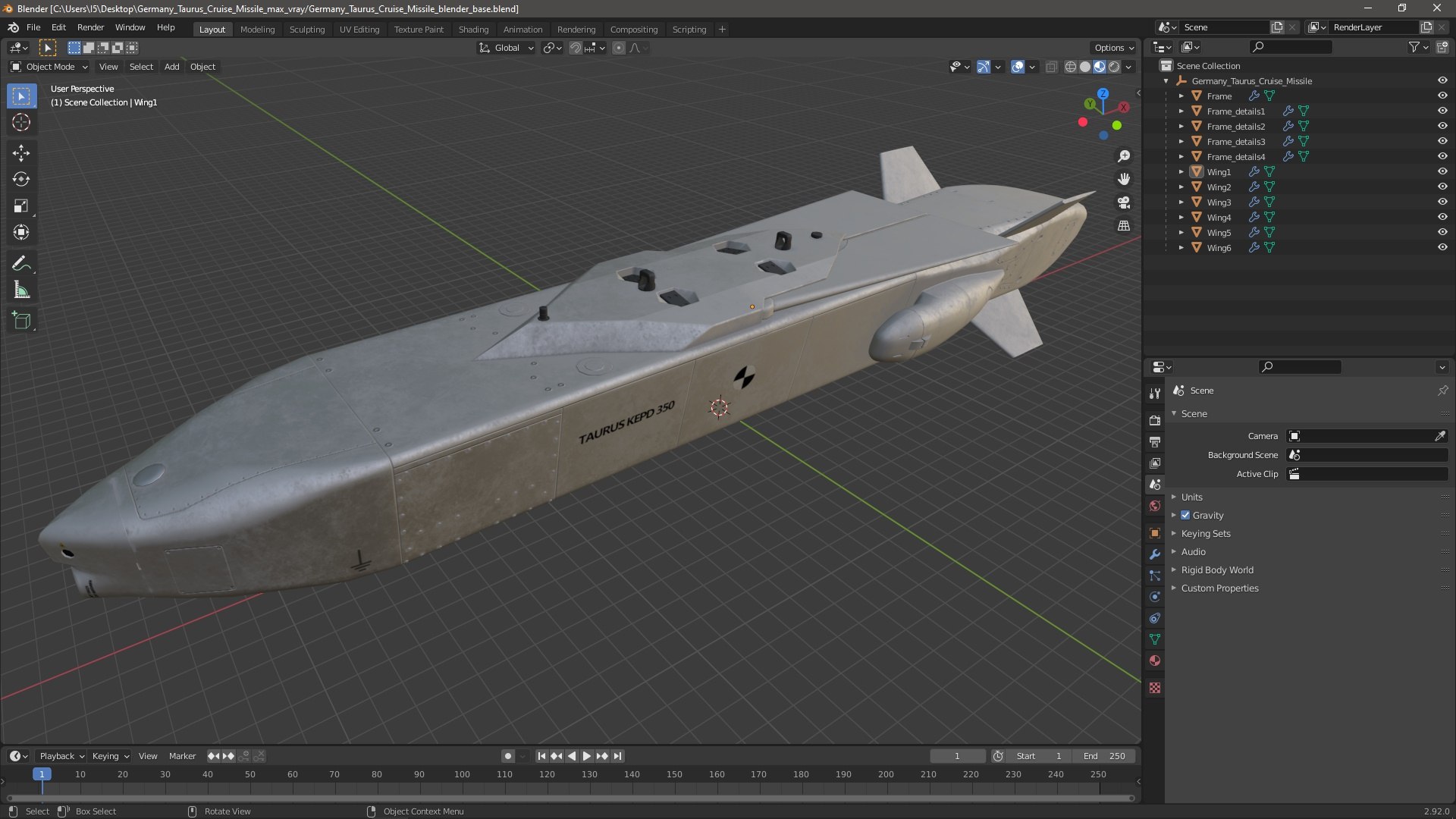This screenshot has height=819, width=1456.
Task: Click the End frame value field
Action: (x=1104, y=756)
